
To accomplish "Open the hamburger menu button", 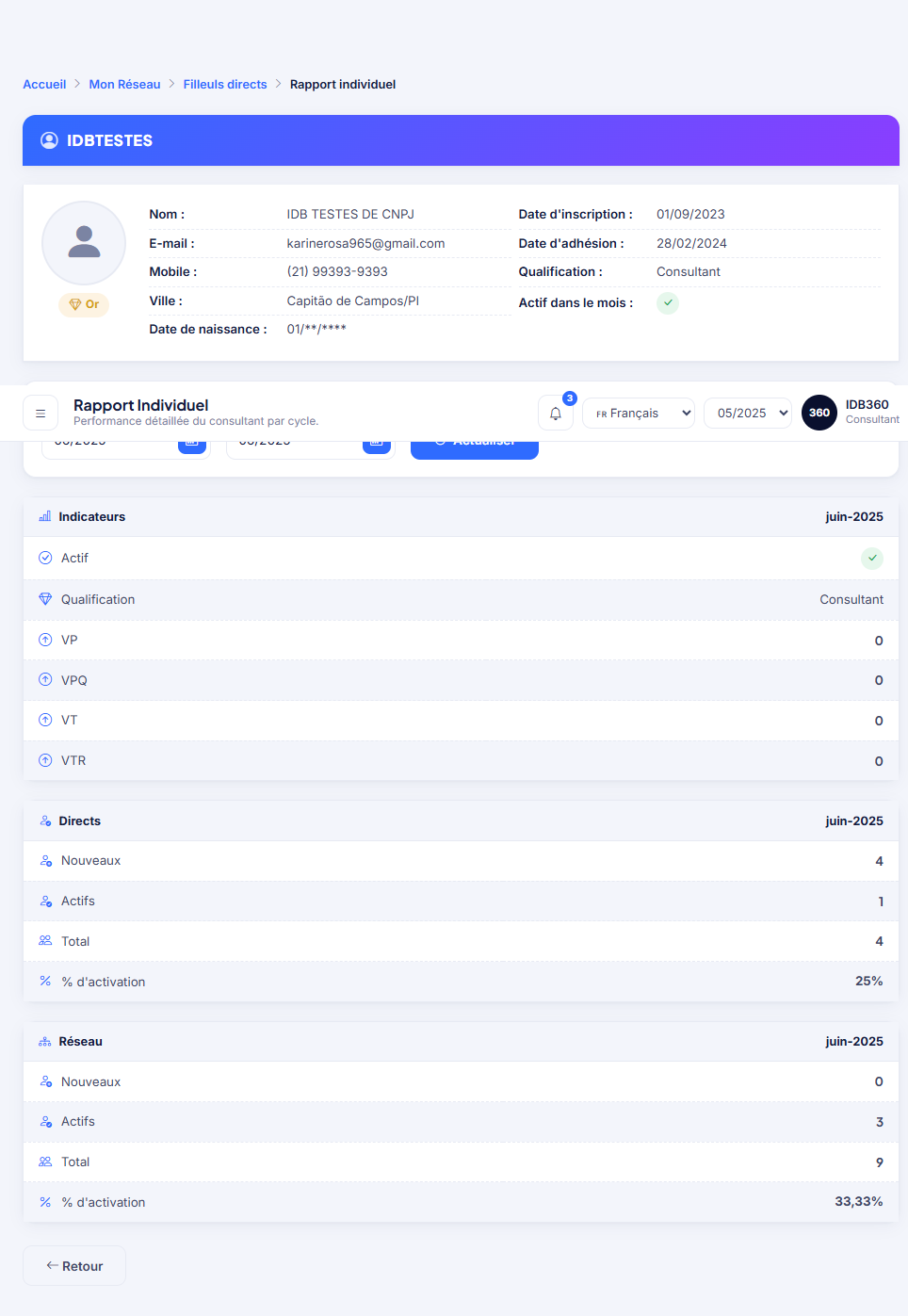I will [41, 413].
